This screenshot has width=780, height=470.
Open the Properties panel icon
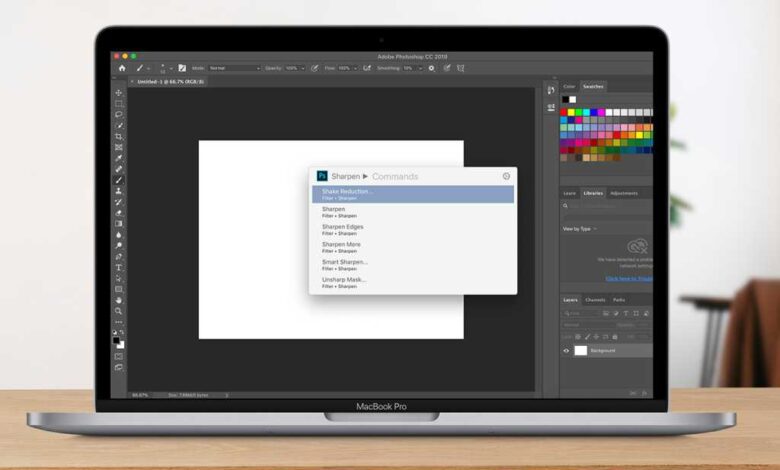(551, 107)
